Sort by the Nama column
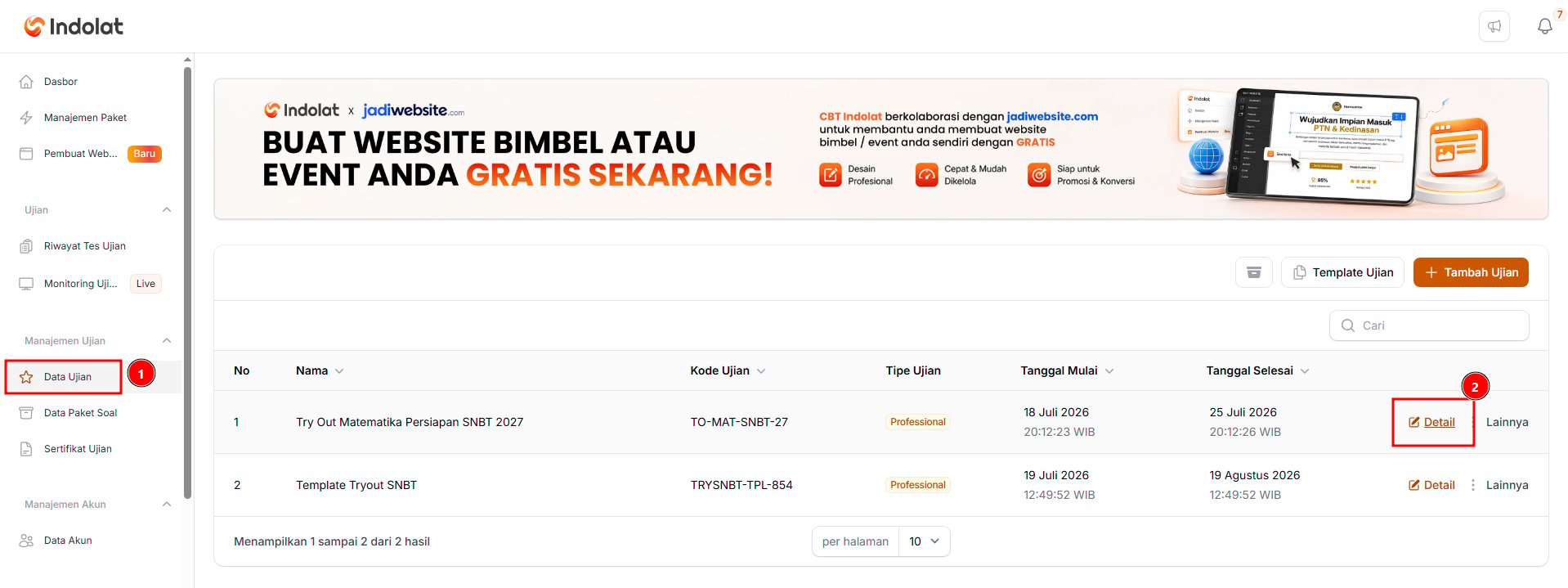The width and height of the screenshot is (1568, 588). coord(320,370)
